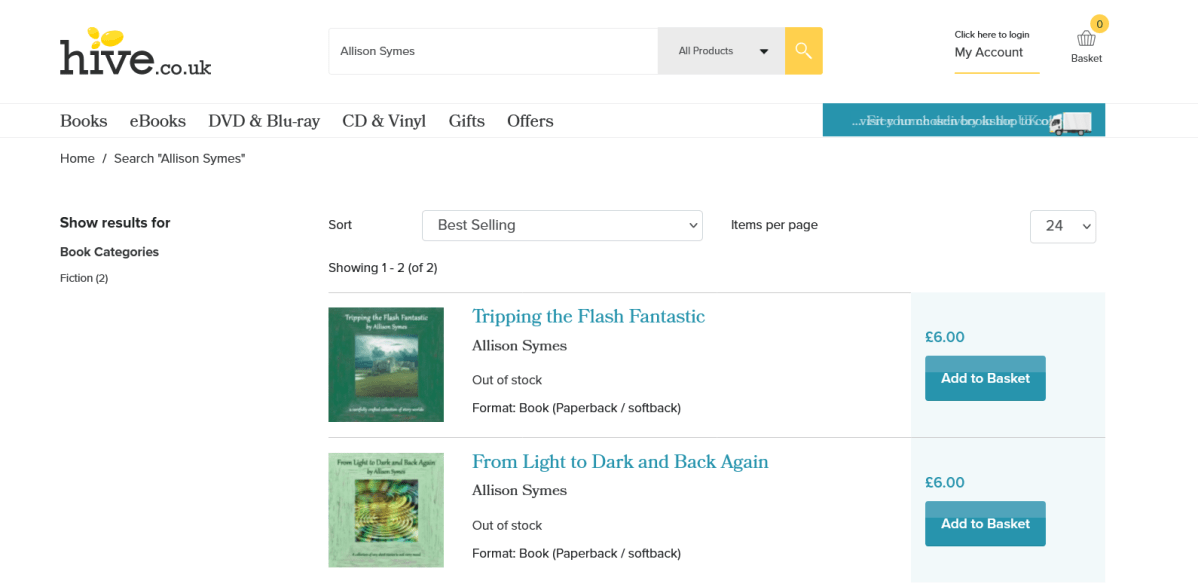
Task: Open the shopping basket icon
Action: (1086, 40)
